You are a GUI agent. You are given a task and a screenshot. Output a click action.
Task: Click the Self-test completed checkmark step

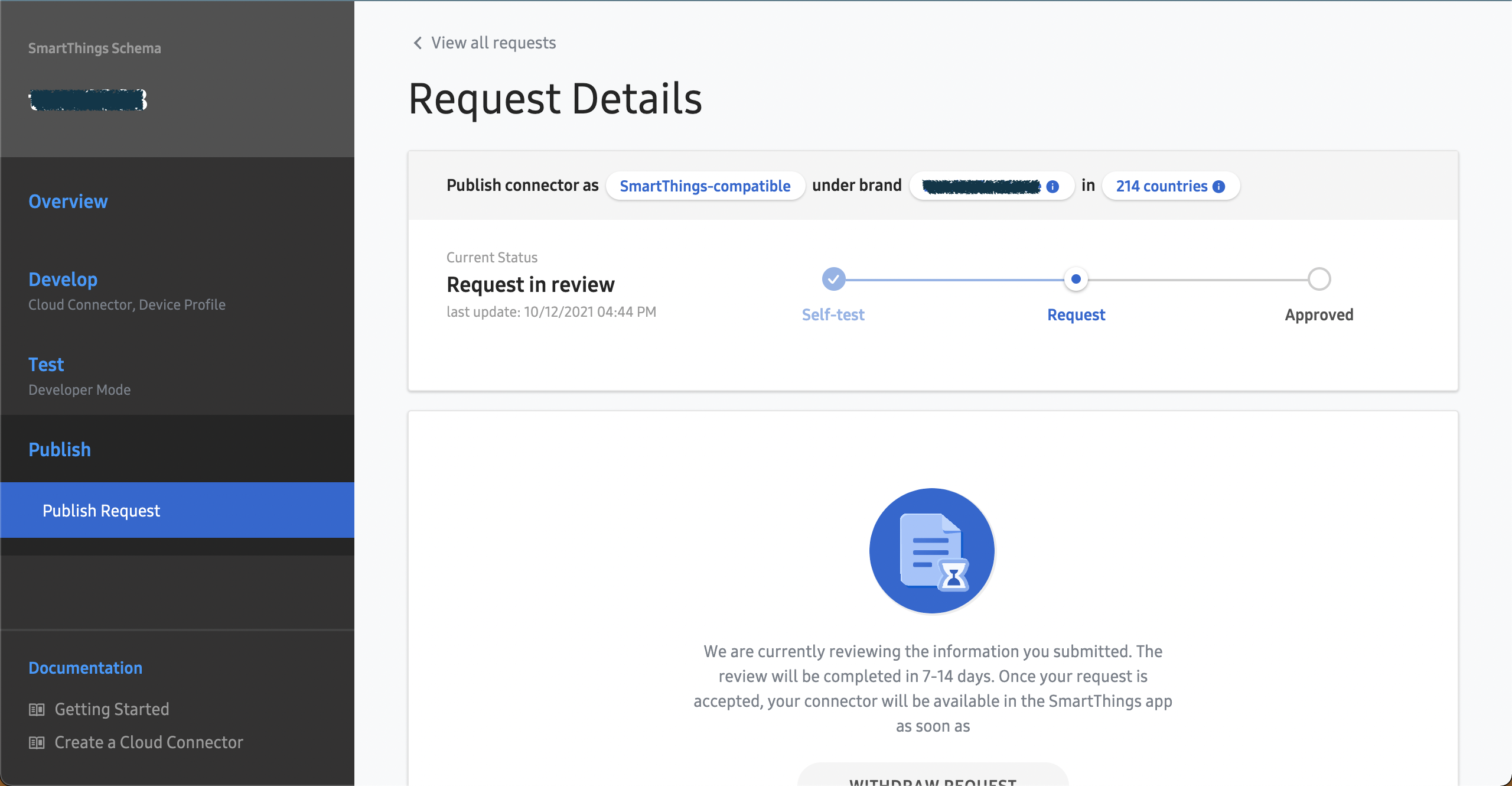click(x=833, y=279)
